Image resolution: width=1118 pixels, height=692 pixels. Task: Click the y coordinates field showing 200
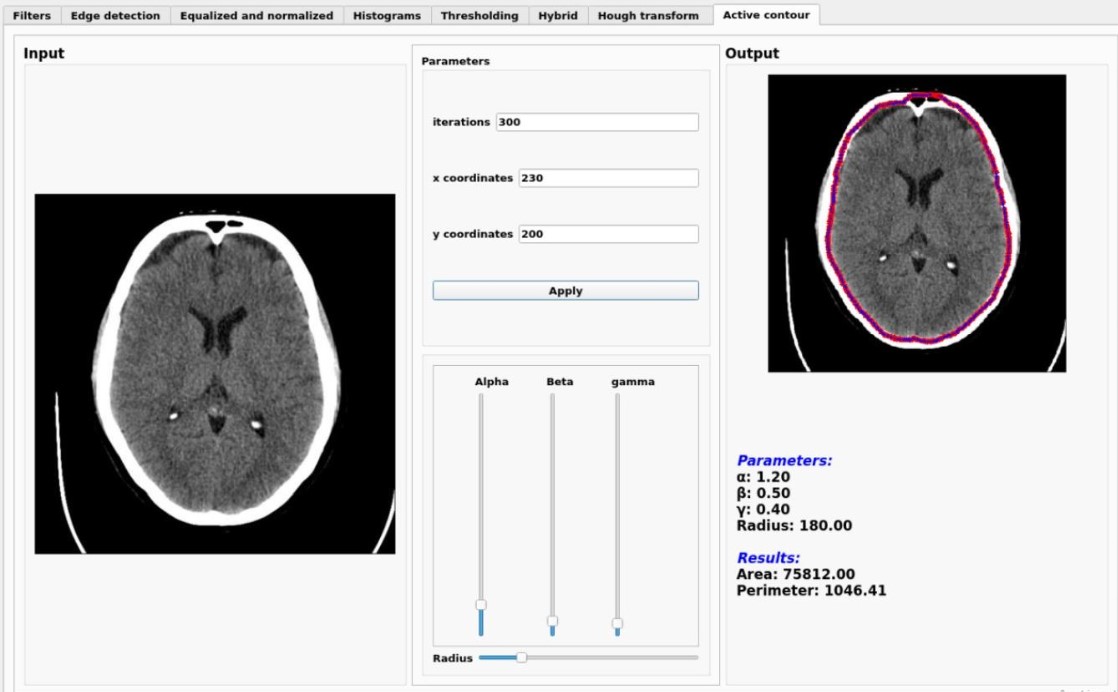(x=607, y=233)
